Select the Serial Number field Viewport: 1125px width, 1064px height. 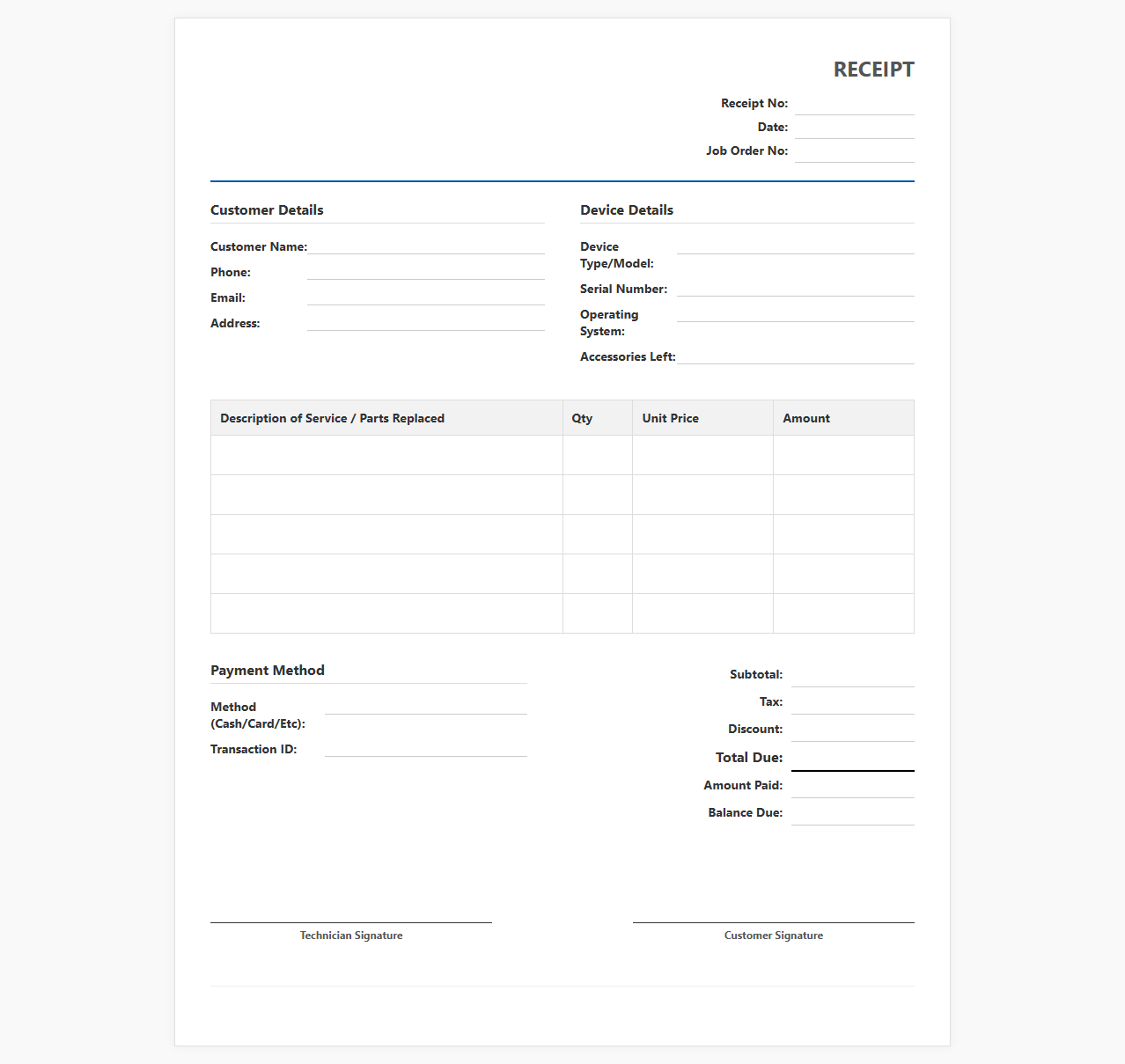(x=796, y=288)
